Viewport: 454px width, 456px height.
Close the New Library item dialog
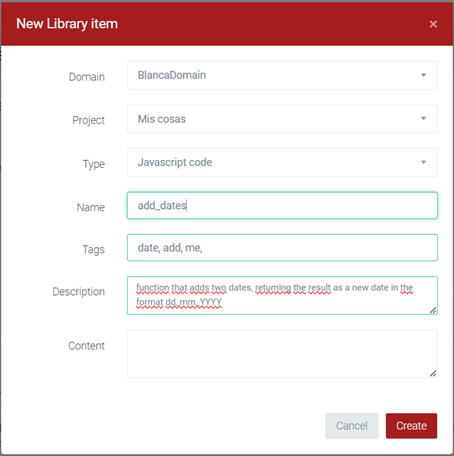tap(433, 24)
